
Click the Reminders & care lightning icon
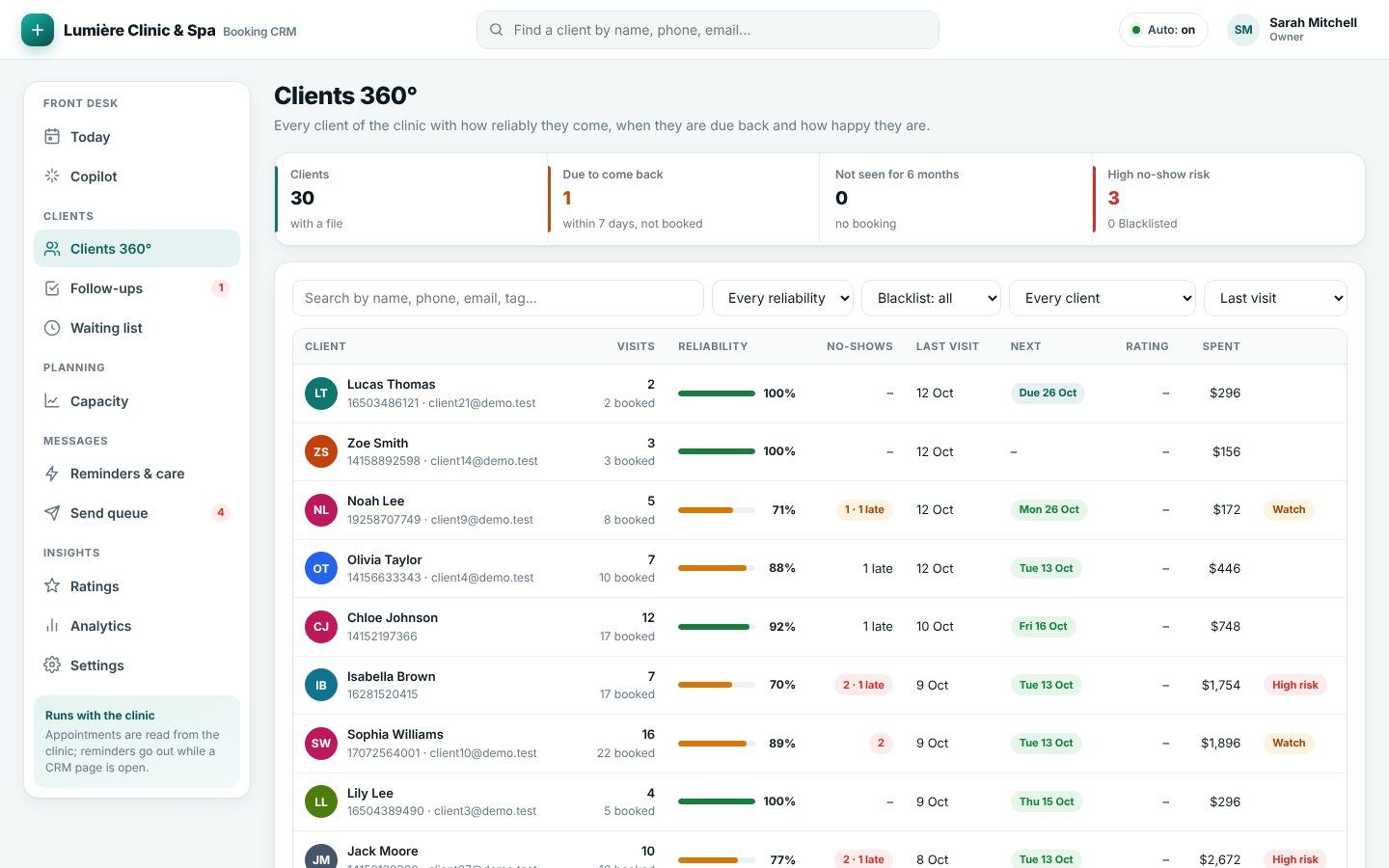[52, 474]
